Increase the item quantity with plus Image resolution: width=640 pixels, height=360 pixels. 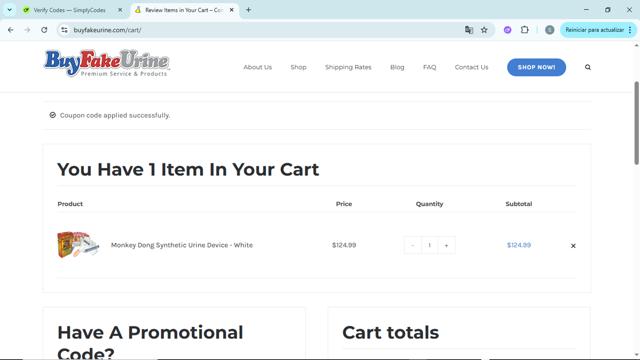click(x=446, y=245)
